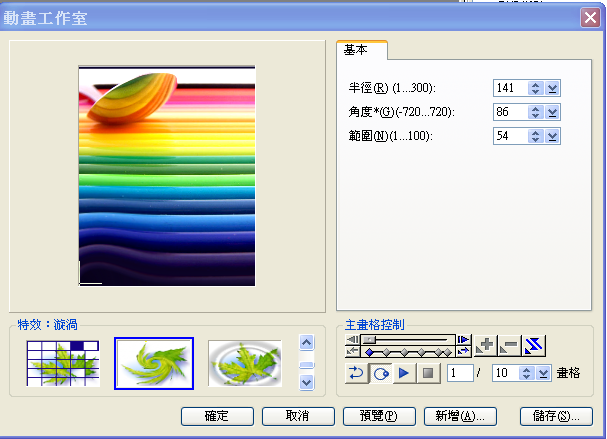Switch to the 基本 tab
Image resolution: width=607 pixels, height=439 pixels.
pos(362,50)
